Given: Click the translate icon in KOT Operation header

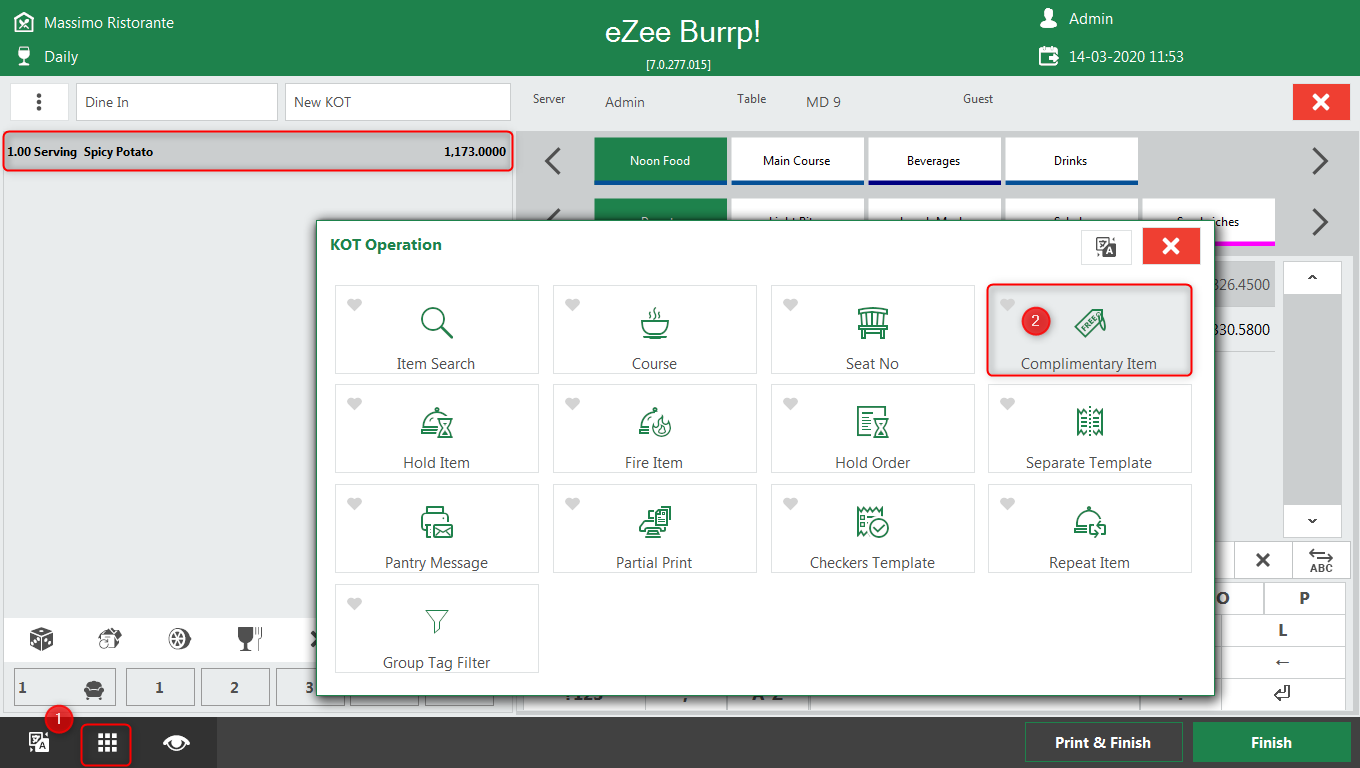Looking at the screenshot, I should 1106,247.
